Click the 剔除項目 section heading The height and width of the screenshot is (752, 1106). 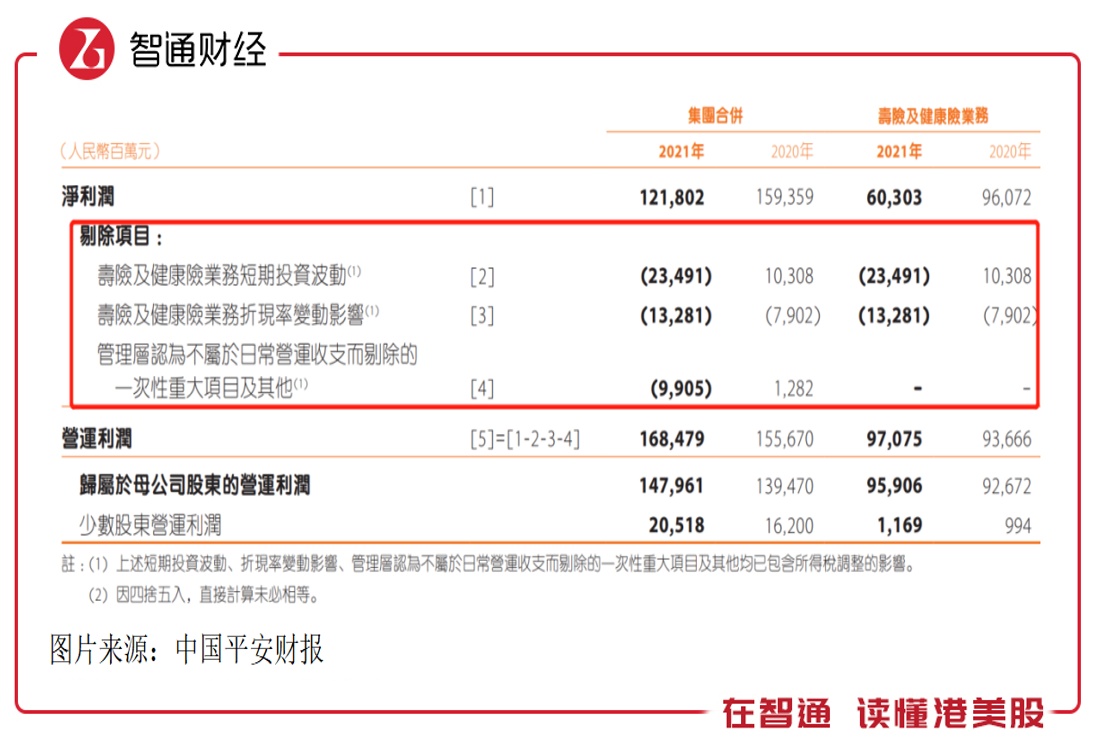coord(121,236)
